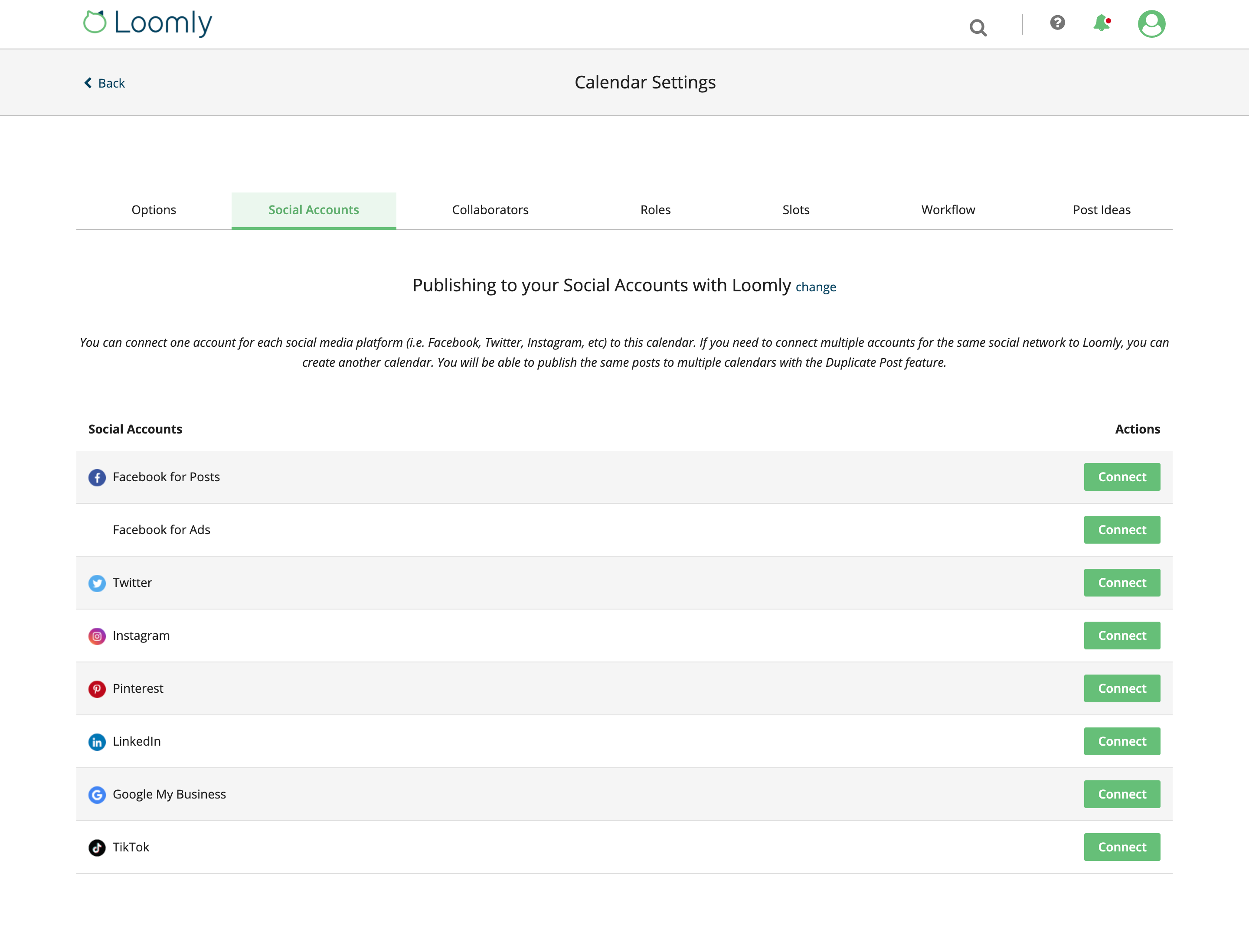Click the TikTok icon
The height and width of the screenshot is (952, 1249).
97,848
